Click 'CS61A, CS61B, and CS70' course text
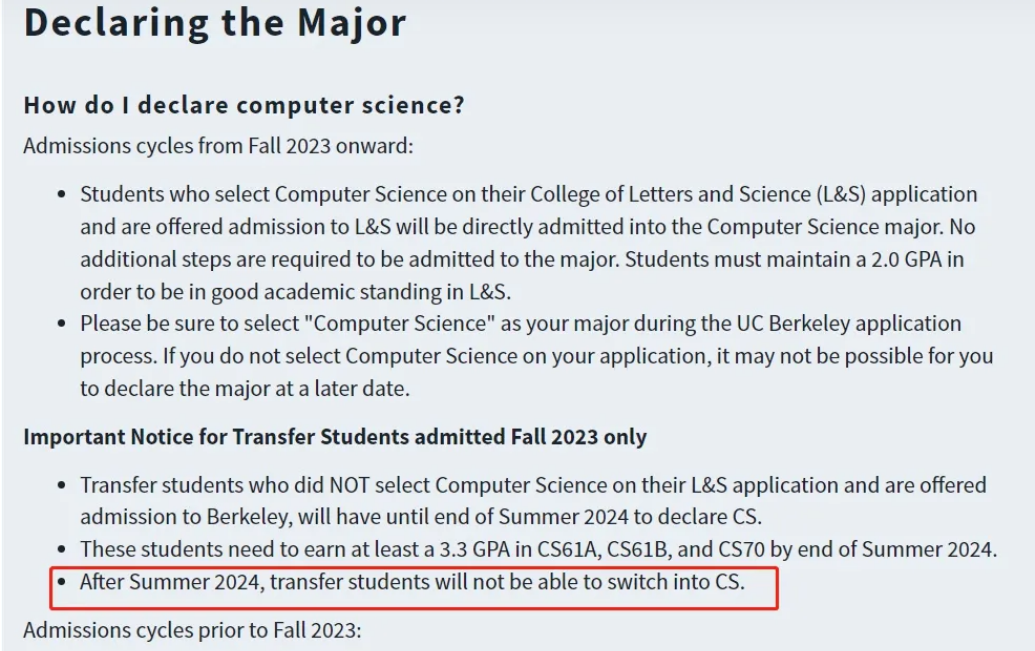This screenshot has height=651, width=1035. point(650,549)
